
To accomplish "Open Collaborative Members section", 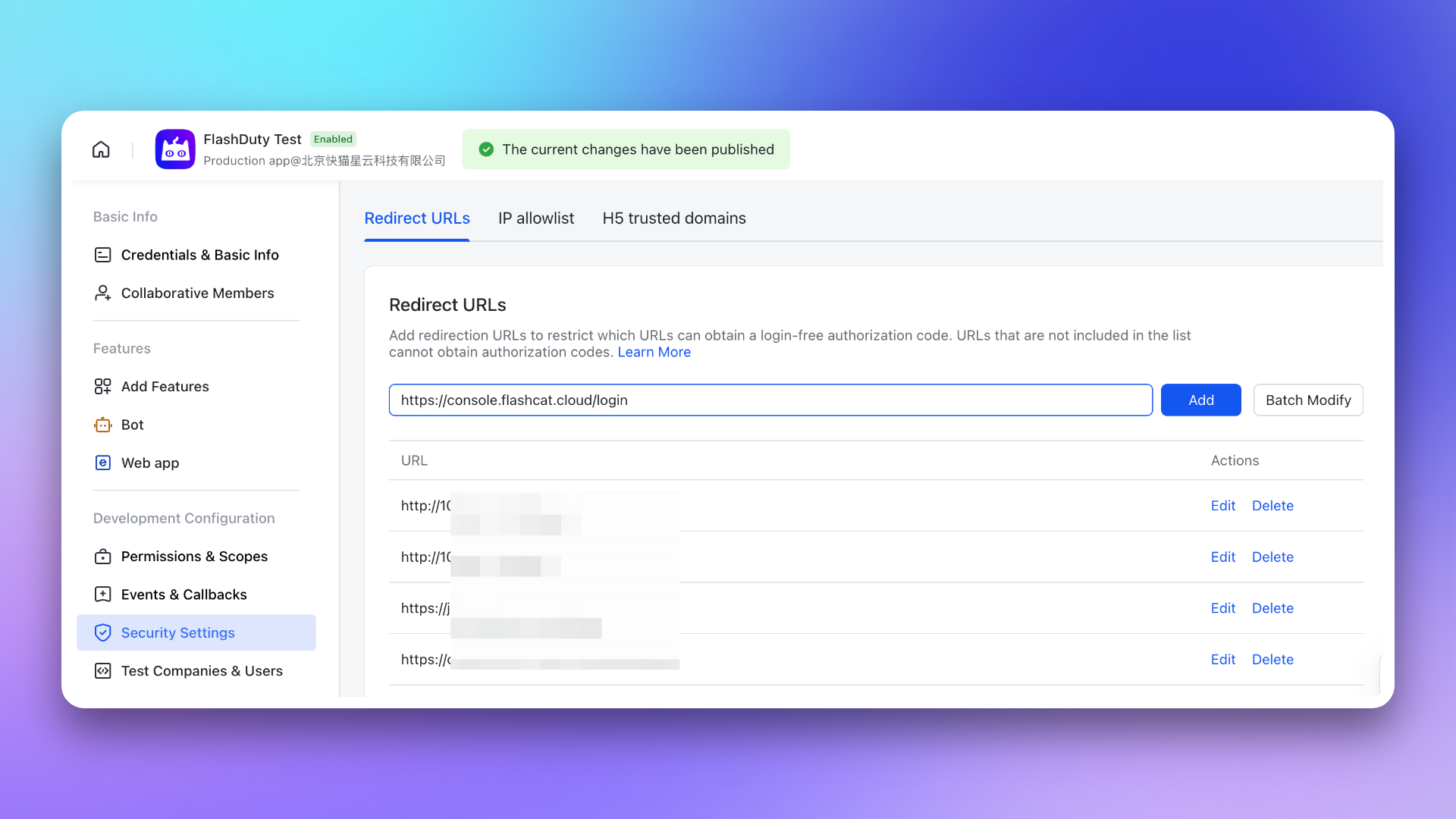I will pos(197,293).
